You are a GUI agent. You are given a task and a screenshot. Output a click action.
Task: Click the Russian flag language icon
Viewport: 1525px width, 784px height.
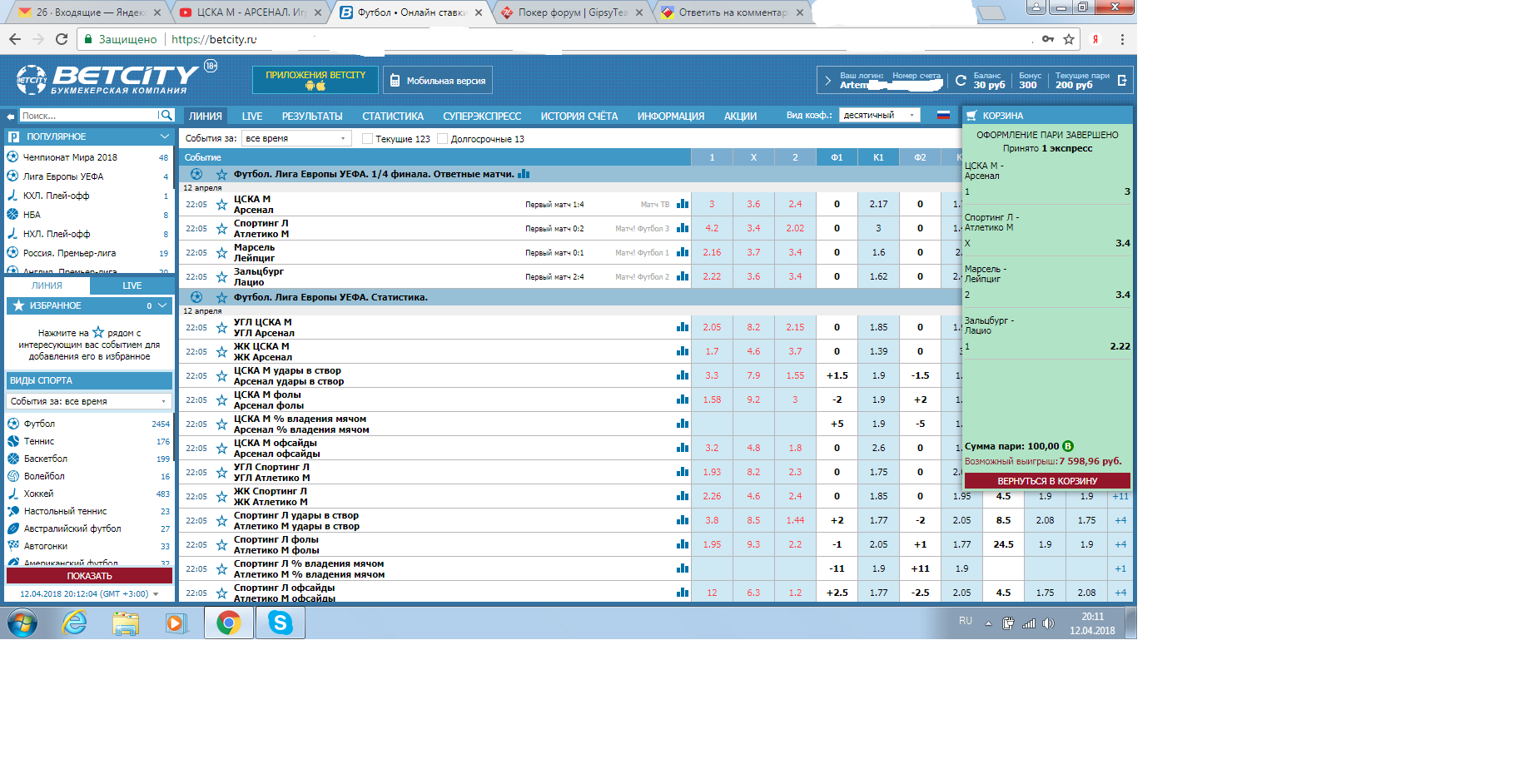coord(943,116)
